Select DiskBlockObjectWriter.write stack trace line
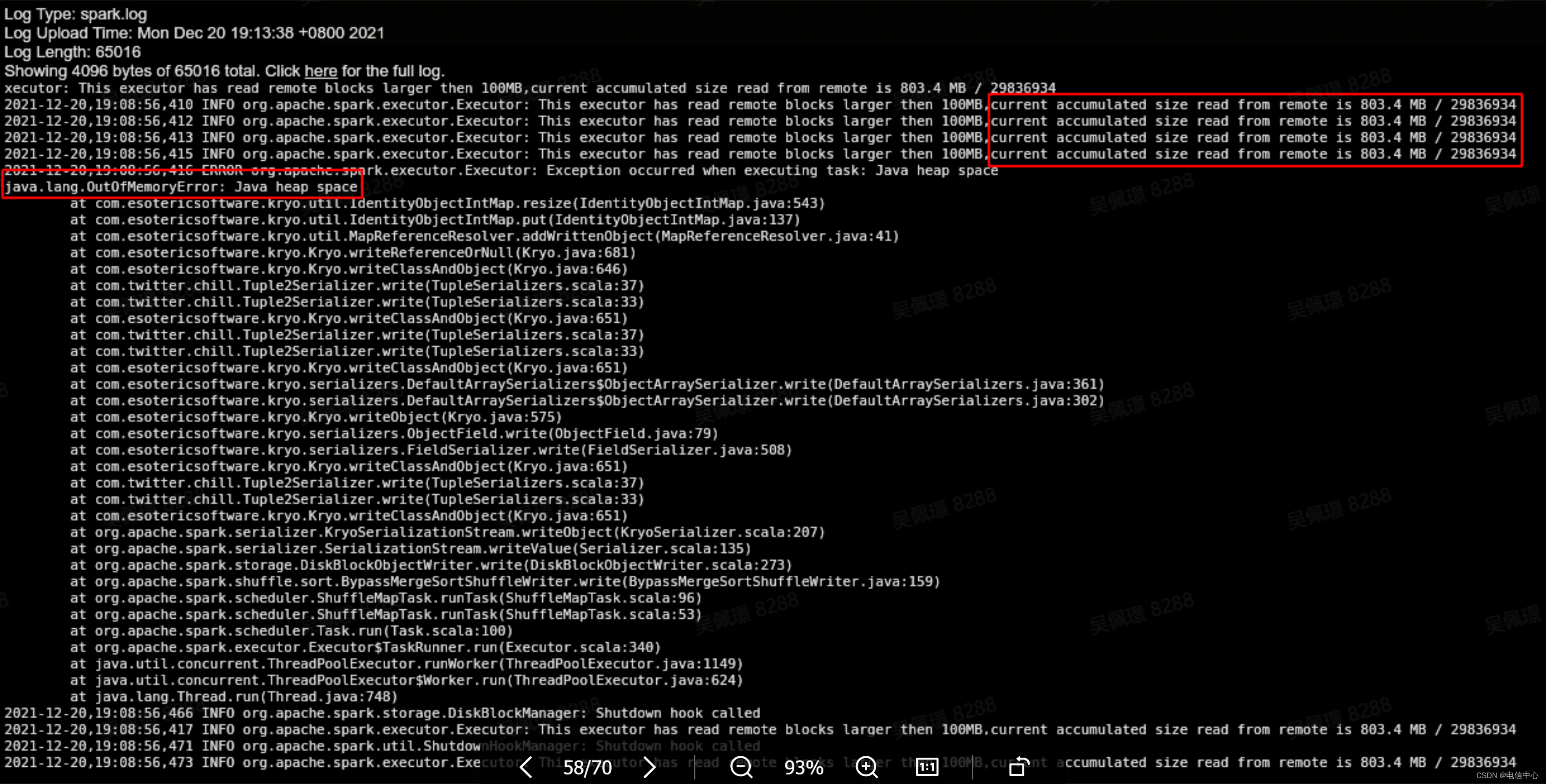 point(431,565)
